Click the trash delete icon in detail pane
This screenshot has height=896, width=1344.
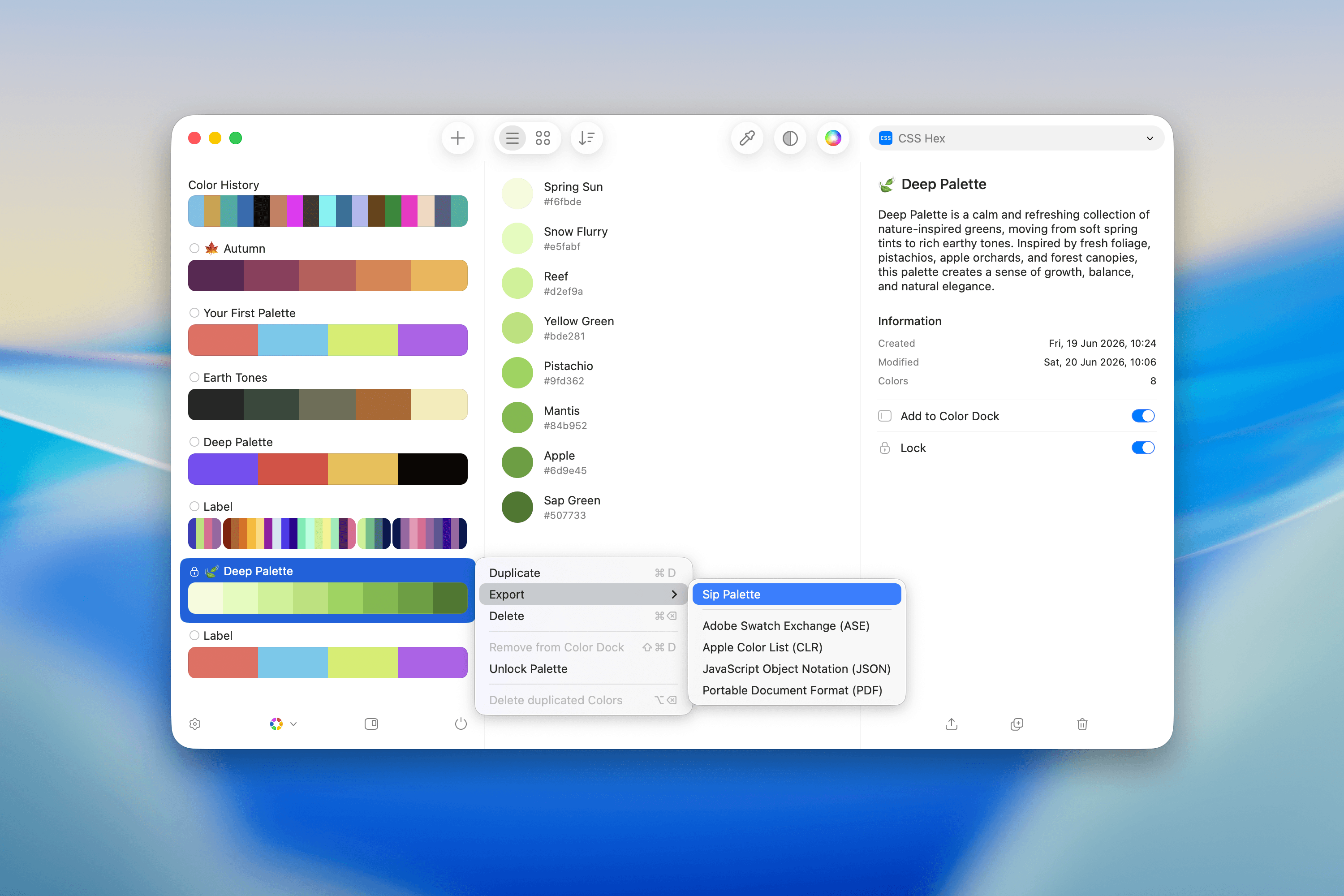click(x=1082, y=724)
